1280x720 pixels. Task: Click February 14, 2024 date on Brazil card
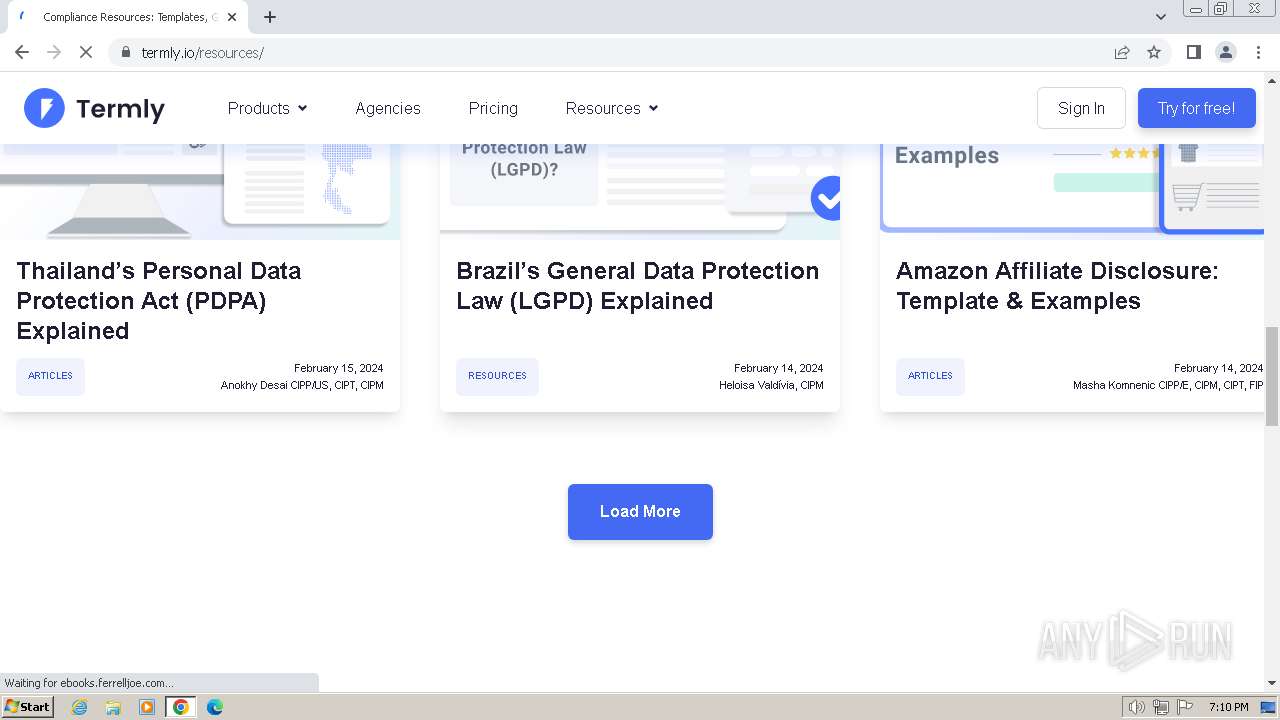778,368
